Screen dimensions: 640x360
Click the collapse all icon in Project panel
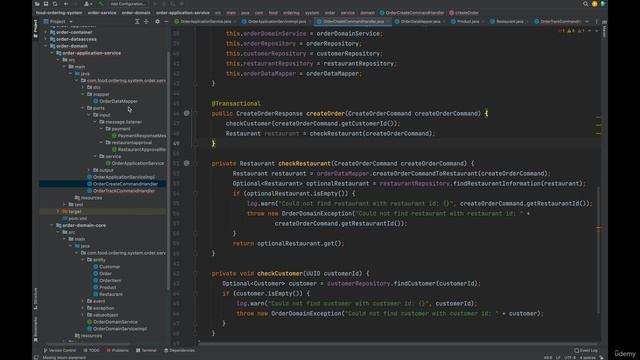[147, 21]
